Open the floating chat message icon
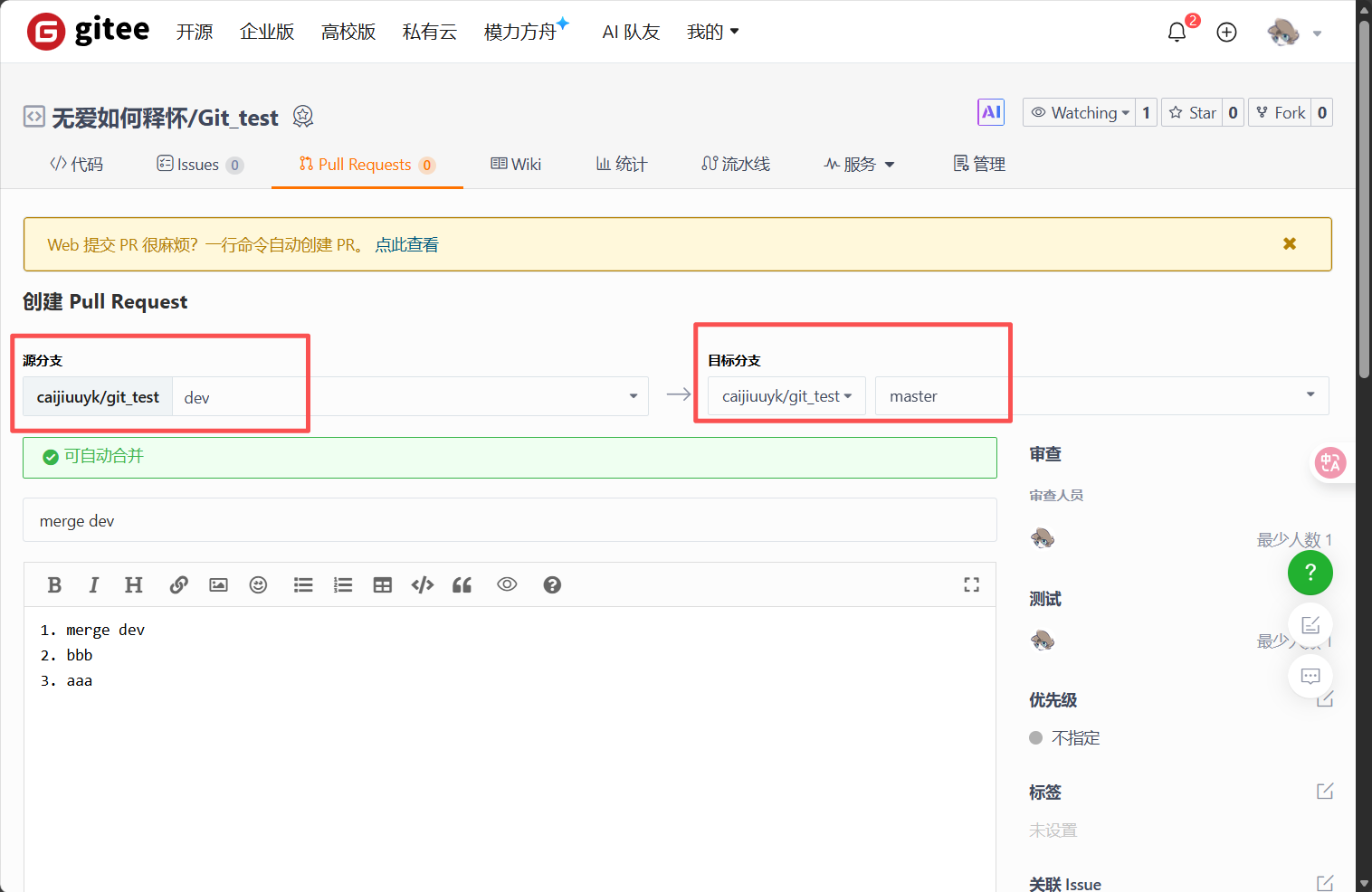Viewport: 1372px width, 892px height. tap(1310, 676)
